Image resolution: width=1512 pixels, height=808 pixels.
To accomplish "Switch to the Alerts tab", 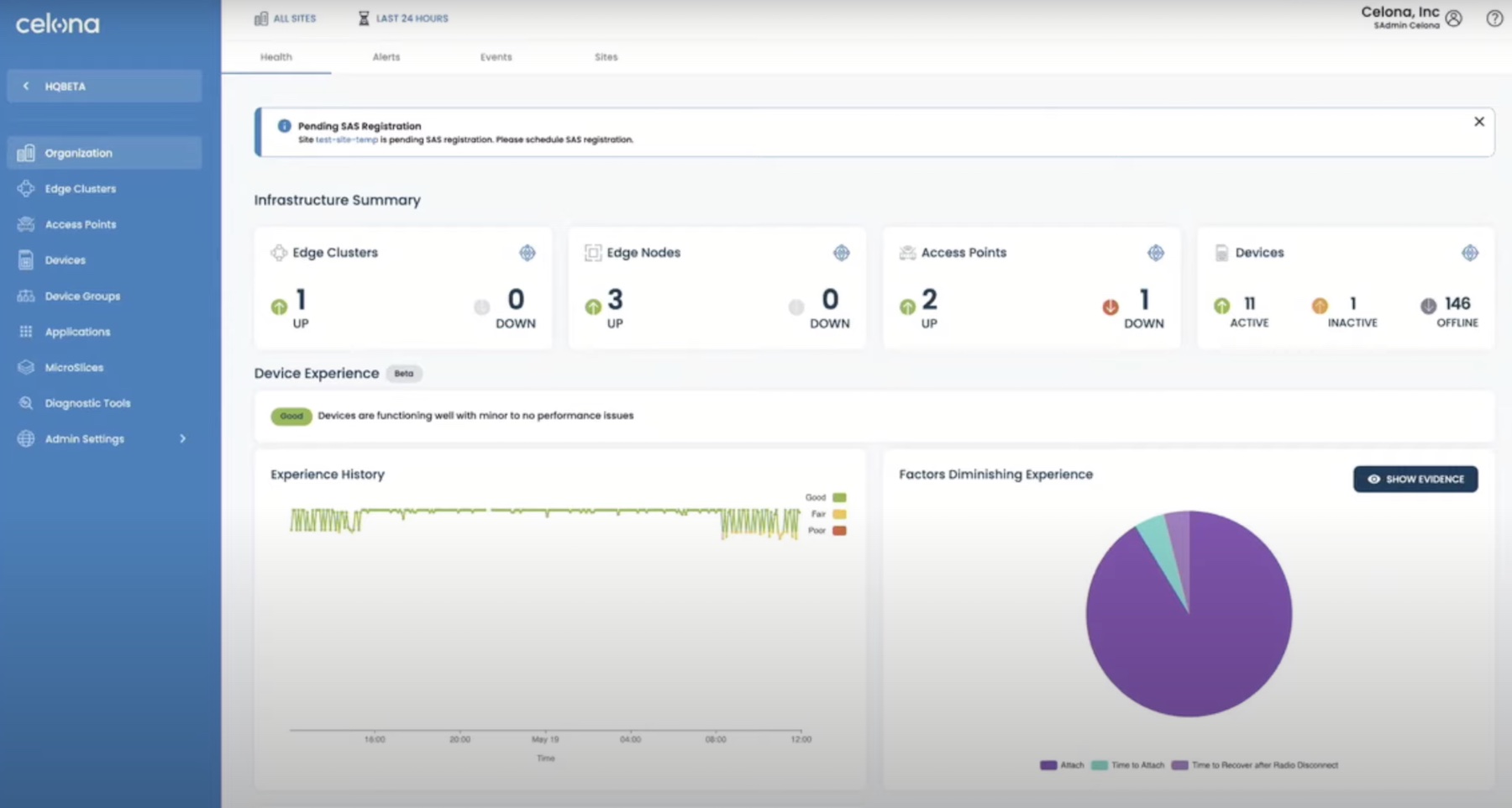I will pos(386,57).
